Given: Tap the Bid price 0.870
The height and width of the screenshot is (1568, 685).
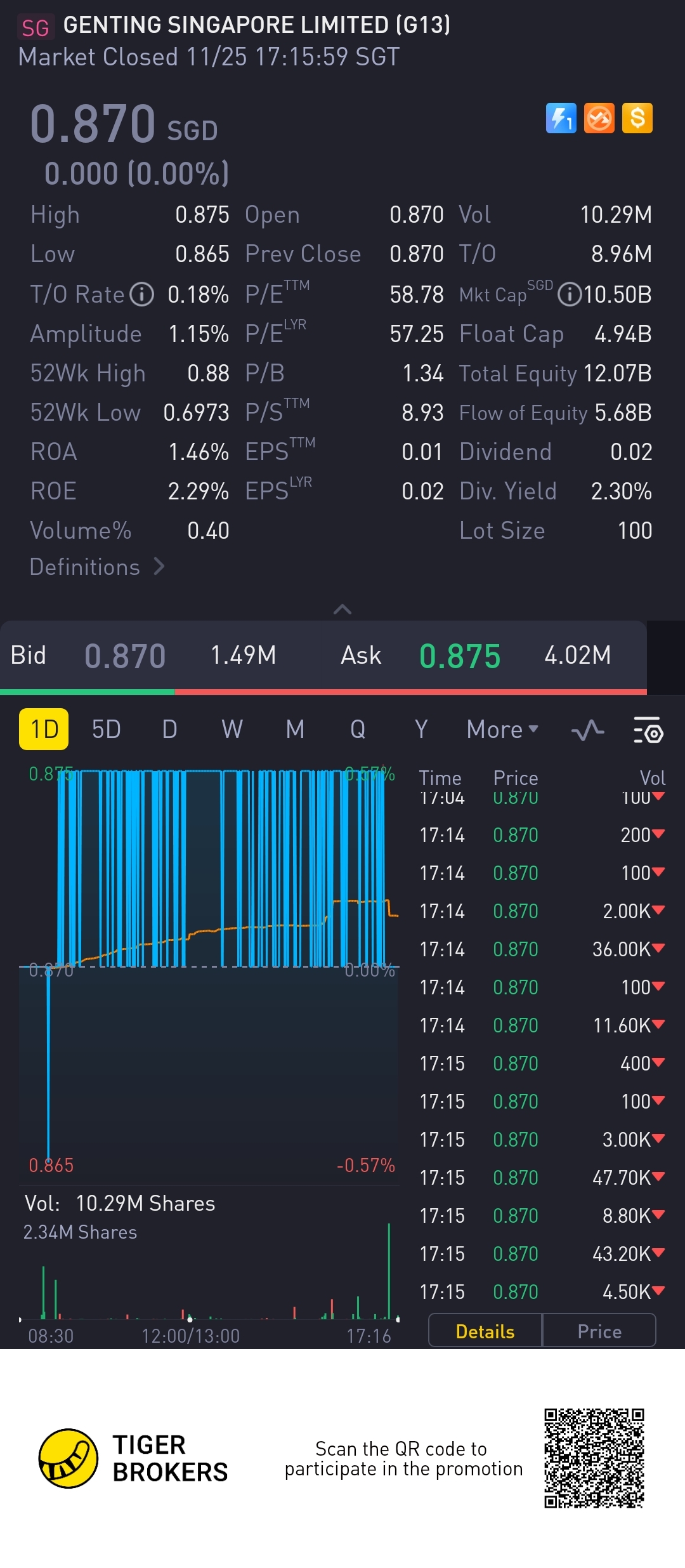Looking at the screenshot, I should click(x=125, y=656).
